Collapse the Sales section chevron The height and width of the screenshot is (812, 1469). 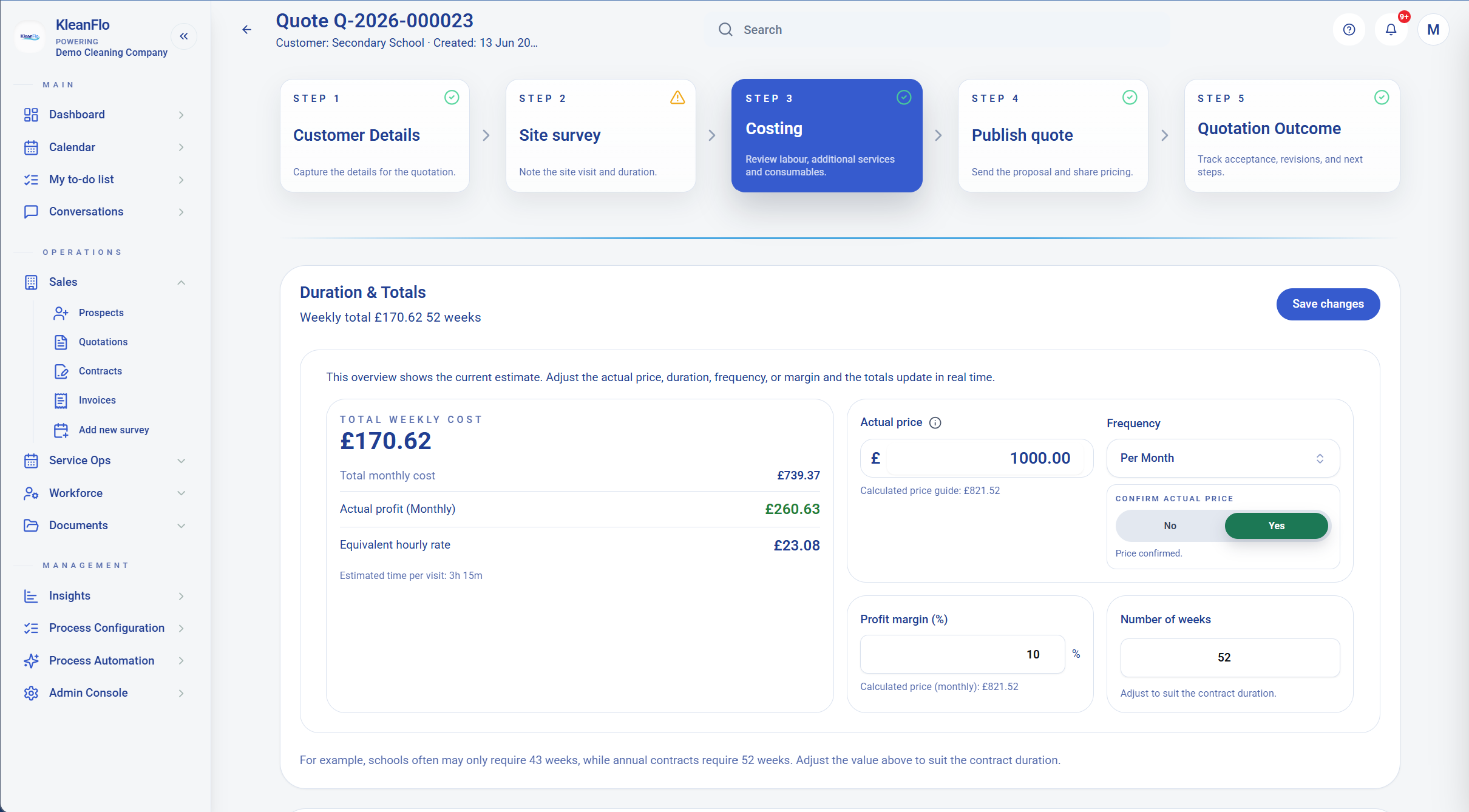(x=181, y=282)
